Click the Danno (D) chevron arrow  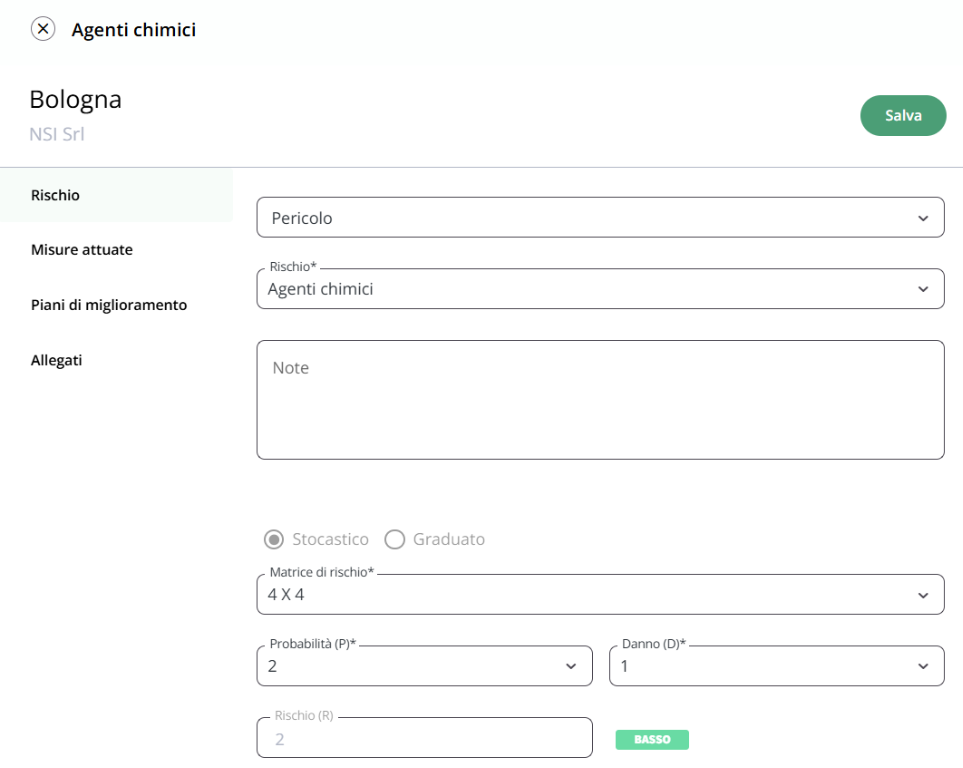923,667
